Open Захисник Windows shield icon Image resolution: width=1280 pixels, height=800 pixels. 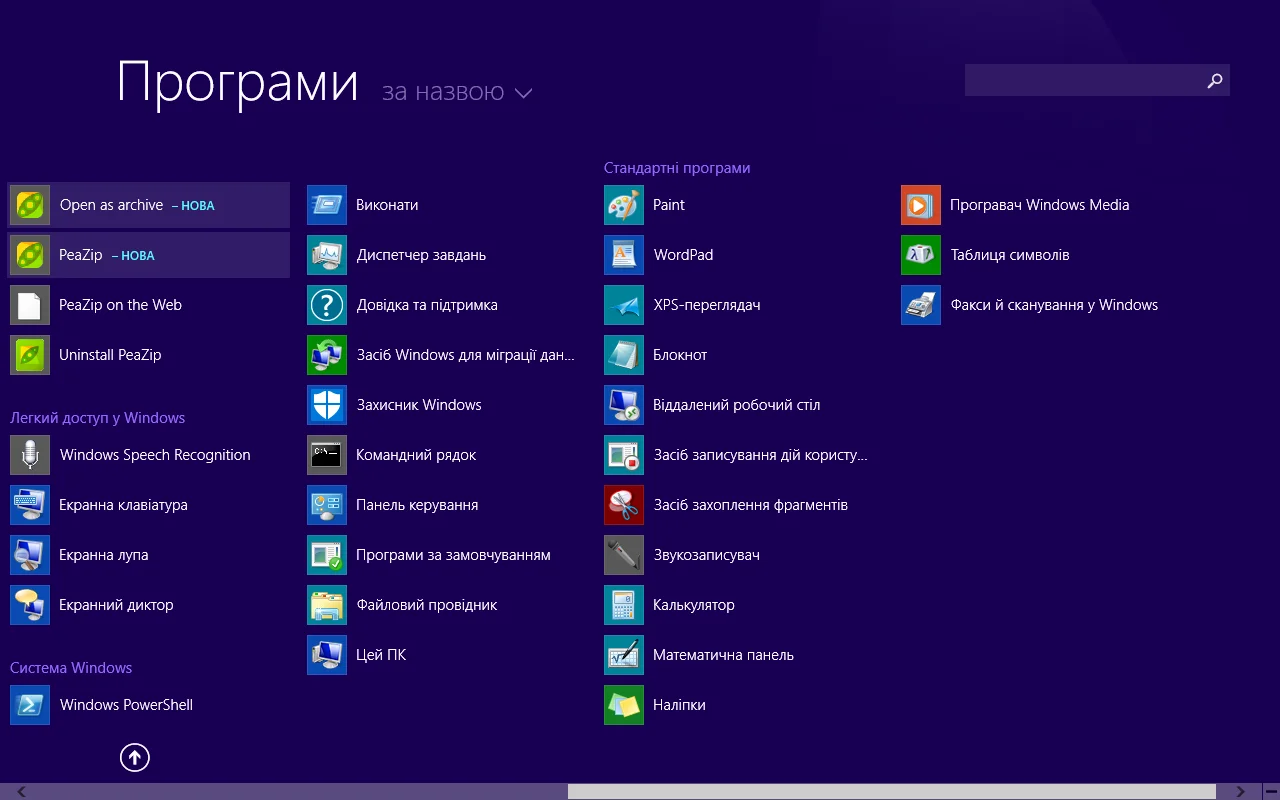(x=327, y=405)
